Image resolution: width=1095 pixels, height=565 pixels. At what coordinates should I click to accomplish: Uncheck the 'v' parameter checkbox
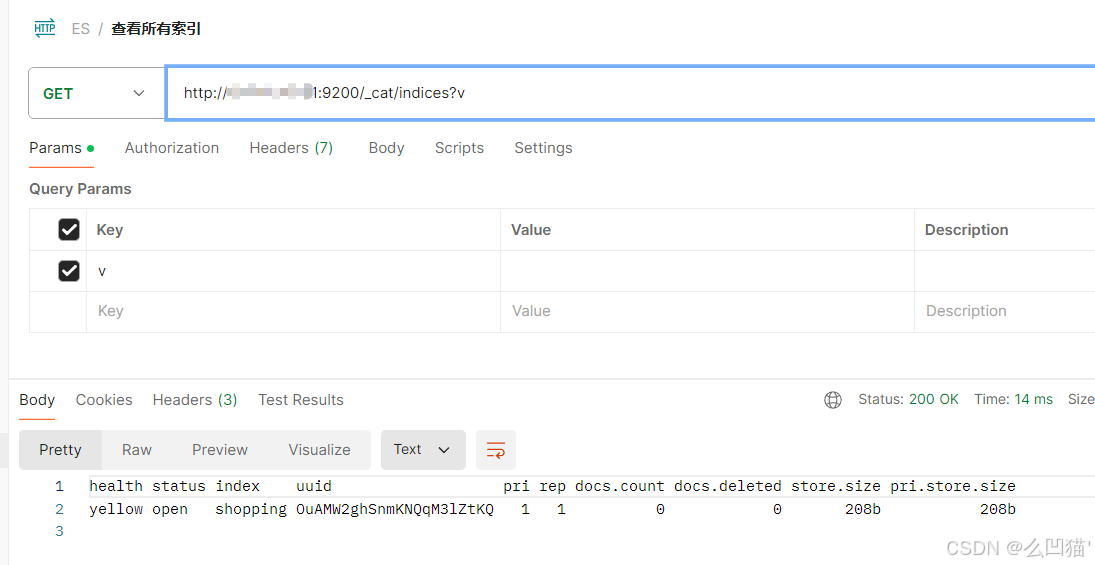click(69, 271)
